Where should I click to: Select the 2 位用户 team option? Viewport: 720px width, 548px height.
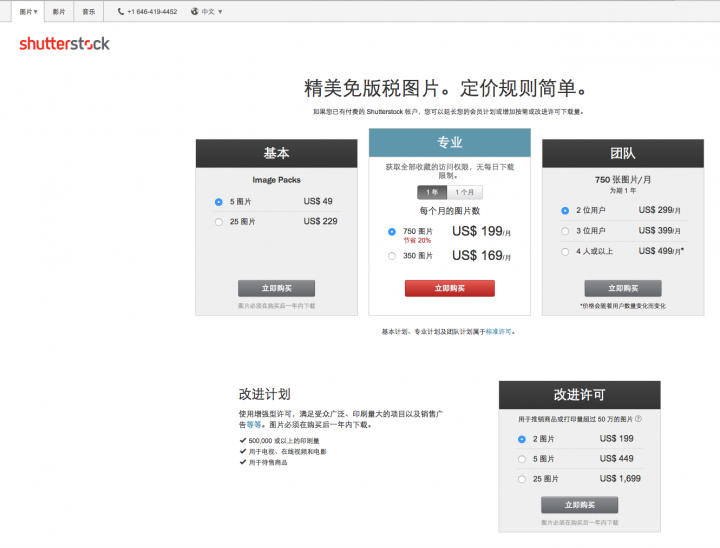click(565, 210)
